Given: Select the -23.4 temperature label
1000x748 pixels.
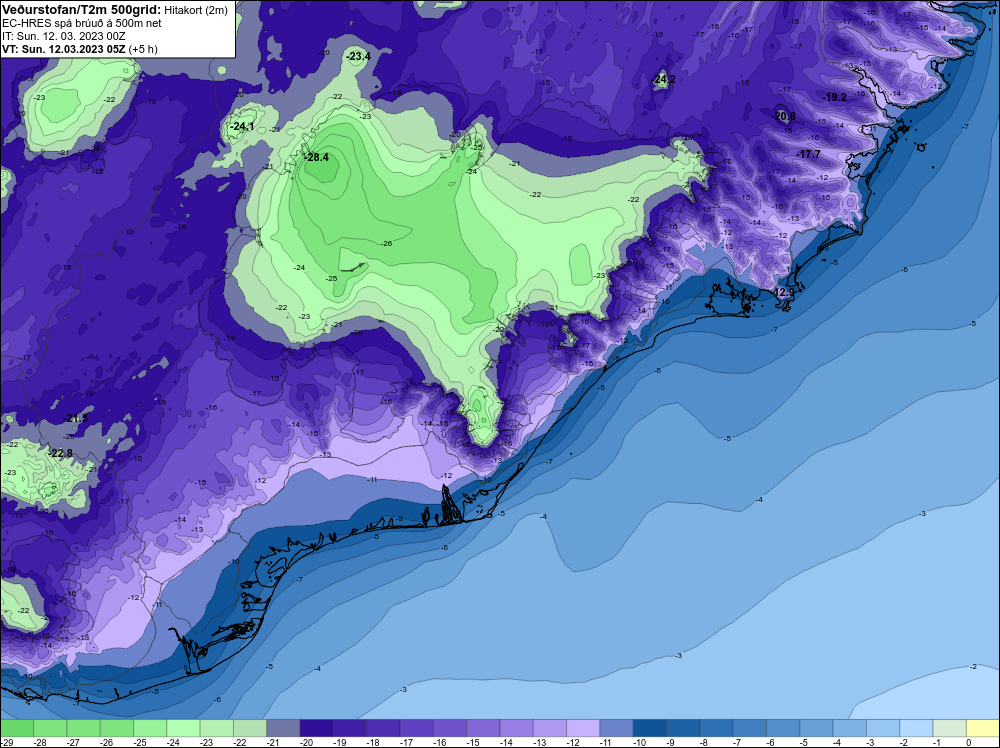Looking at the screenshot, I should pyautogui.click(x=358, y=56).
